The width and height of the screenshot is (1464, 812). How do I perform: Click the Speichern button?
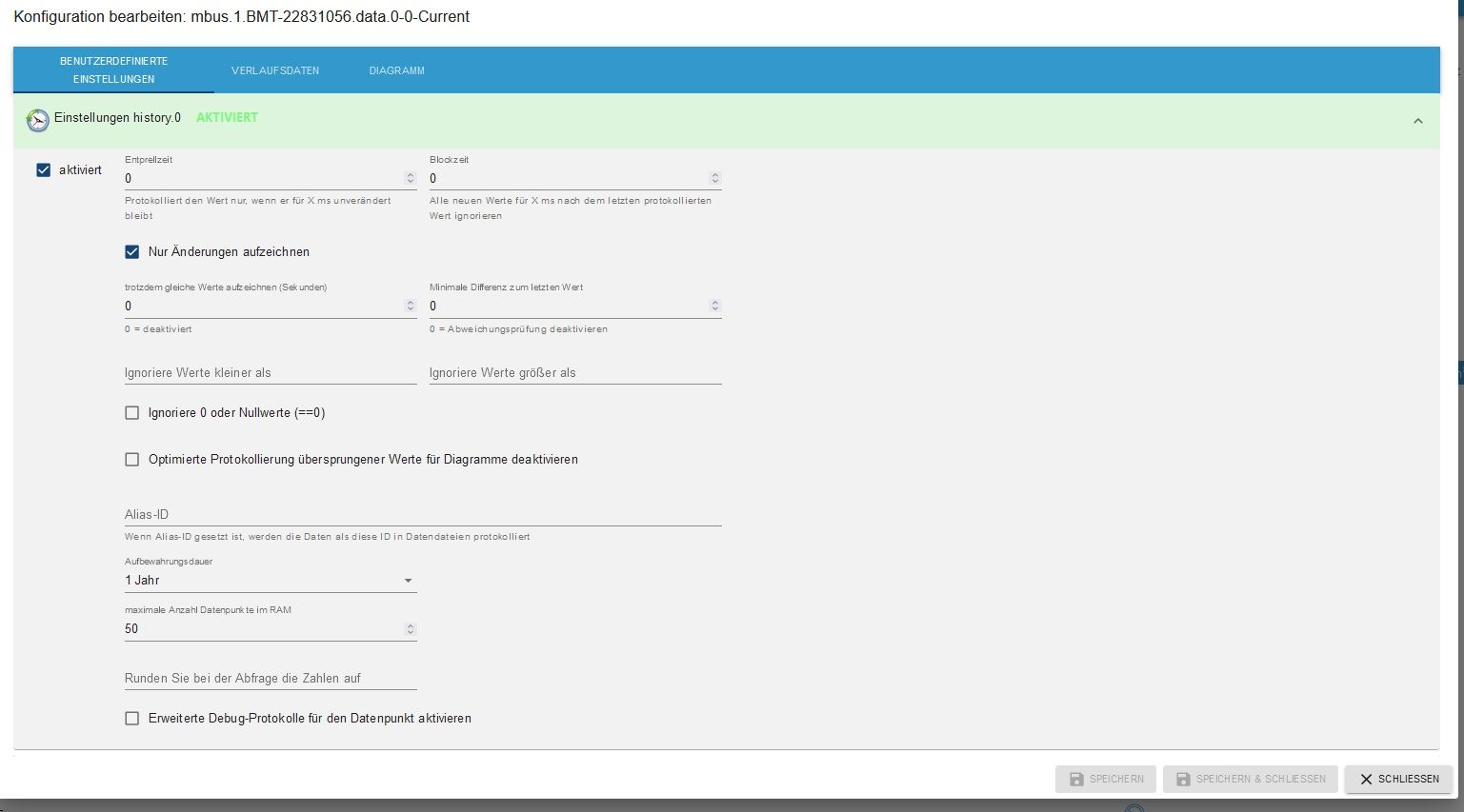[1106, 779]
